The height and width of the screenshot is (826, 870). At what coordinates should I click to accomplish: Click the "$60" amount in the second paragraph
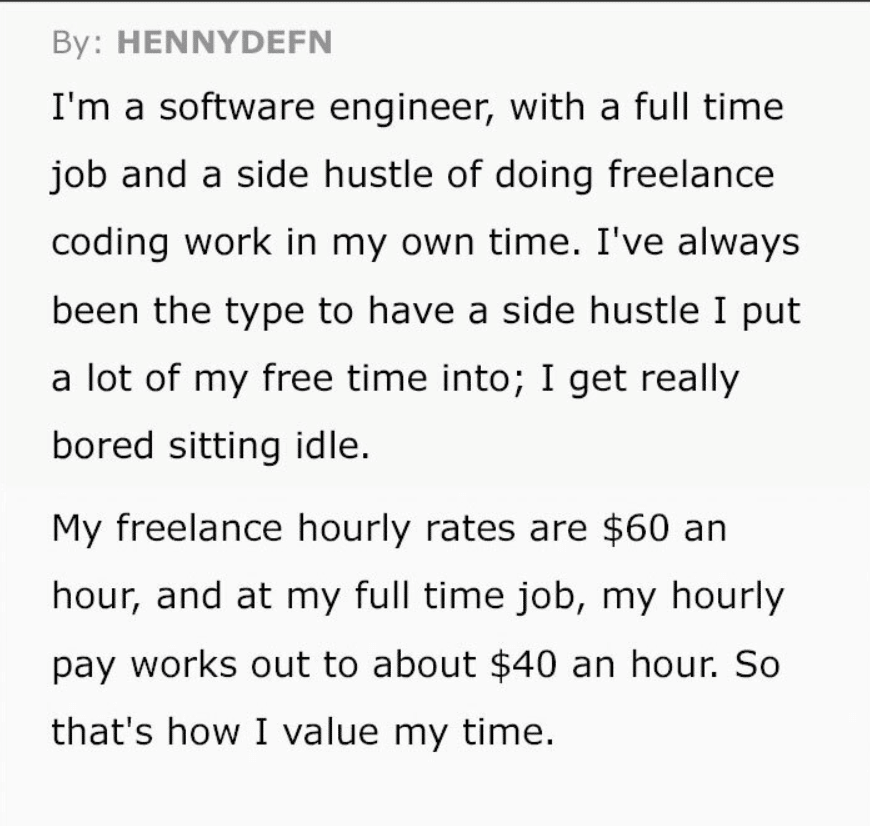point(635,528)
